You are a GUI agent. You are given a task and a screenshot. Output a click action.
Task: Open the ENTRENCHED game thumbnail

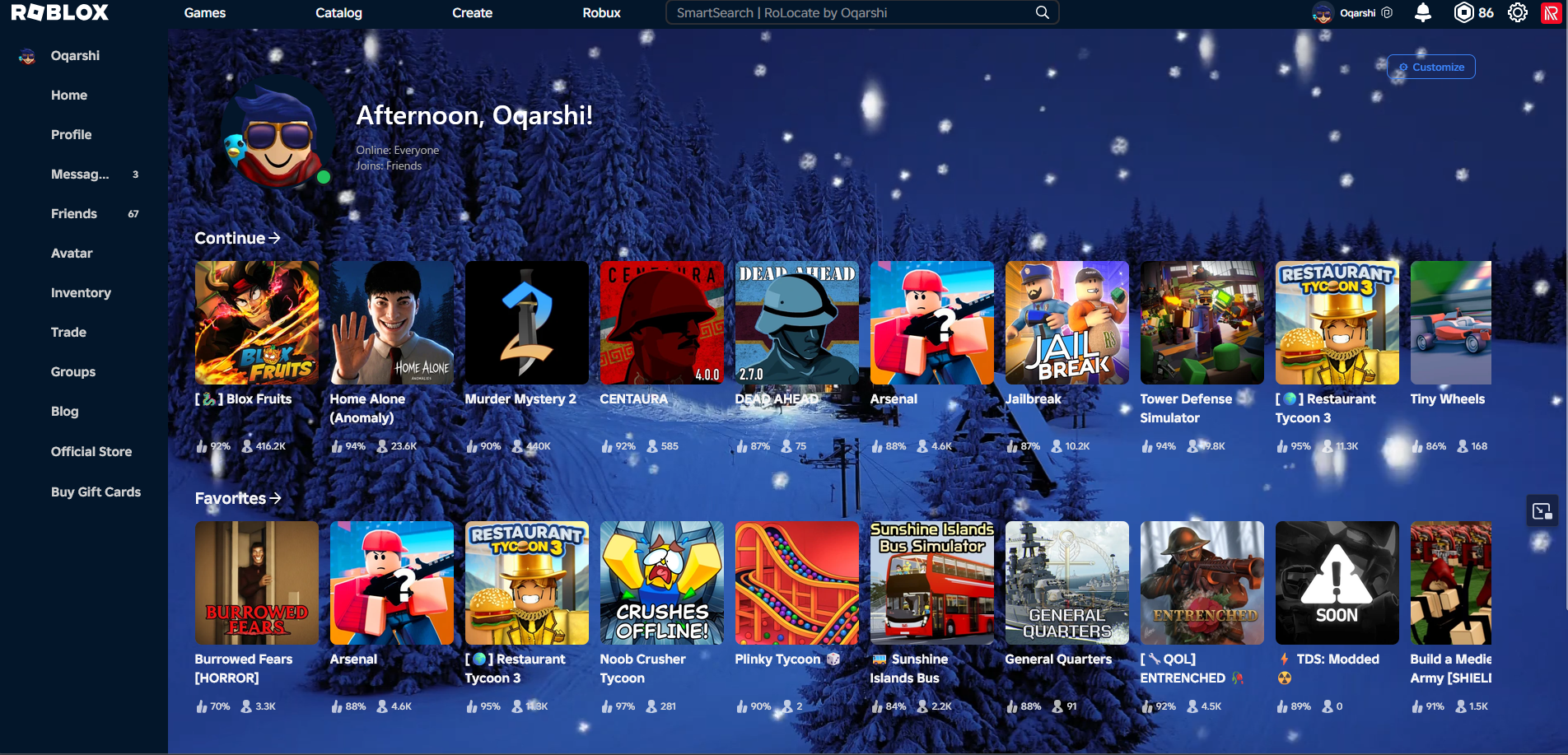1202,583
